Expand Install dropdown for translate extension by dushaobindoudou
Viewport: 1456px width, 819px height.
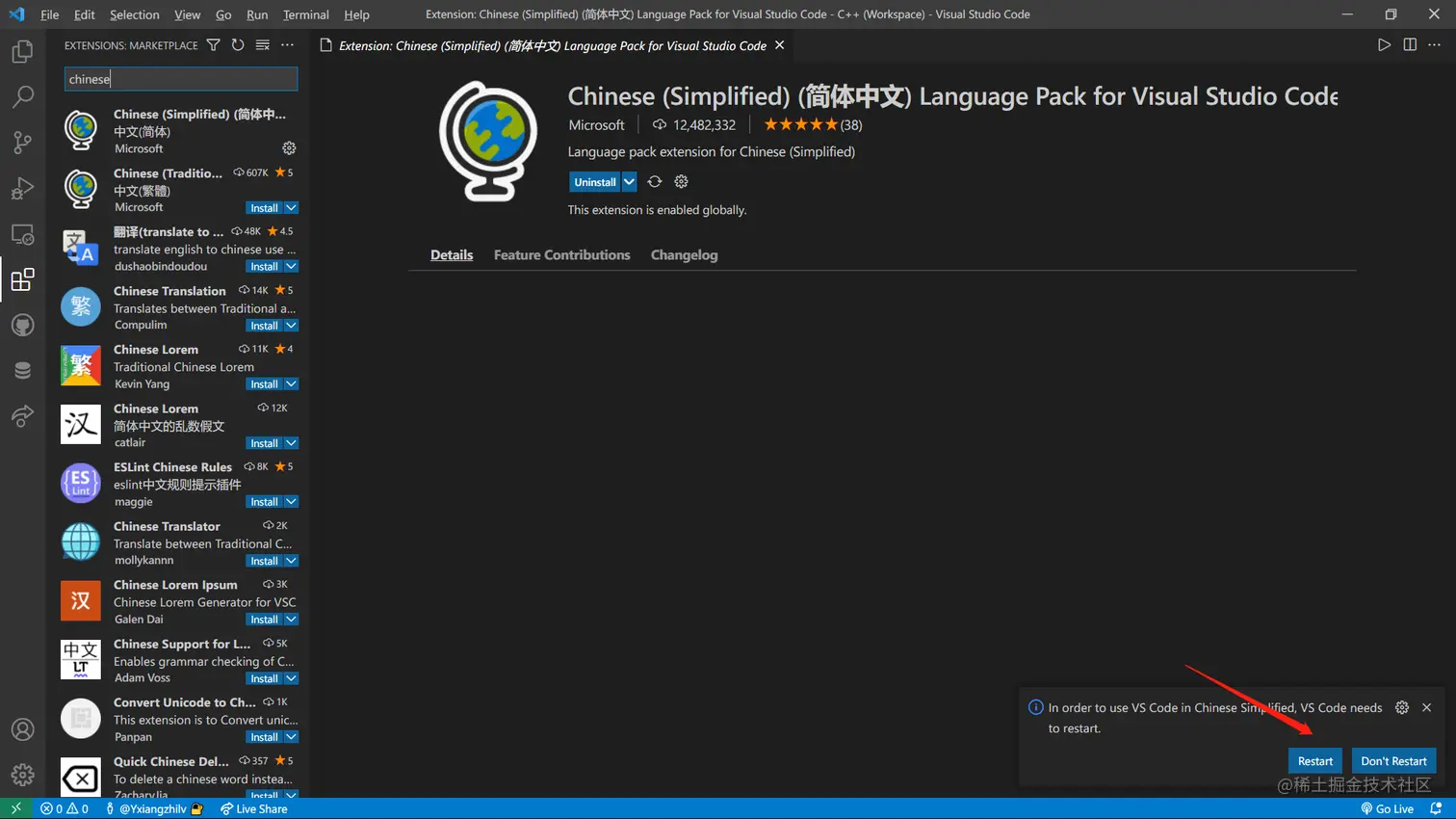click(291, 267)
